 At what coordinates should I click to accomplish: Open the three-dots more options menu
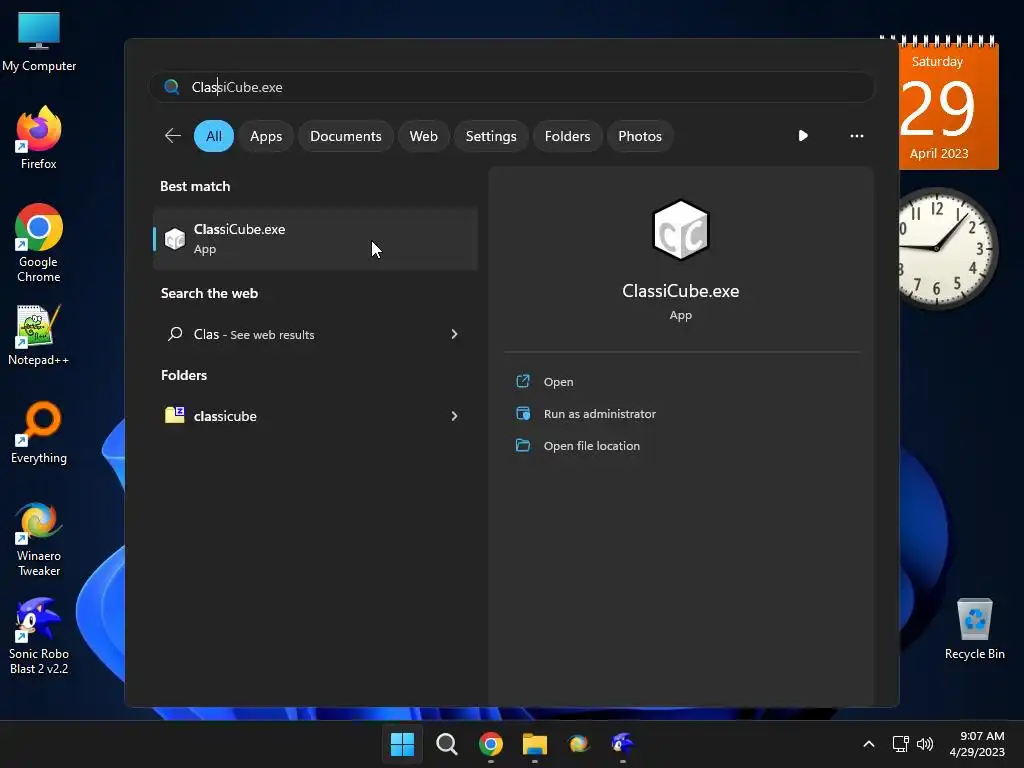pos(857,136)
